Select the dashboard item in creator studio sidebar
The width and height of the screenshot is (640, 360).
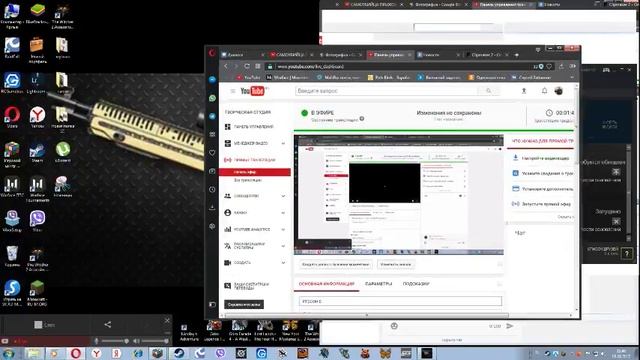(250, 127)
